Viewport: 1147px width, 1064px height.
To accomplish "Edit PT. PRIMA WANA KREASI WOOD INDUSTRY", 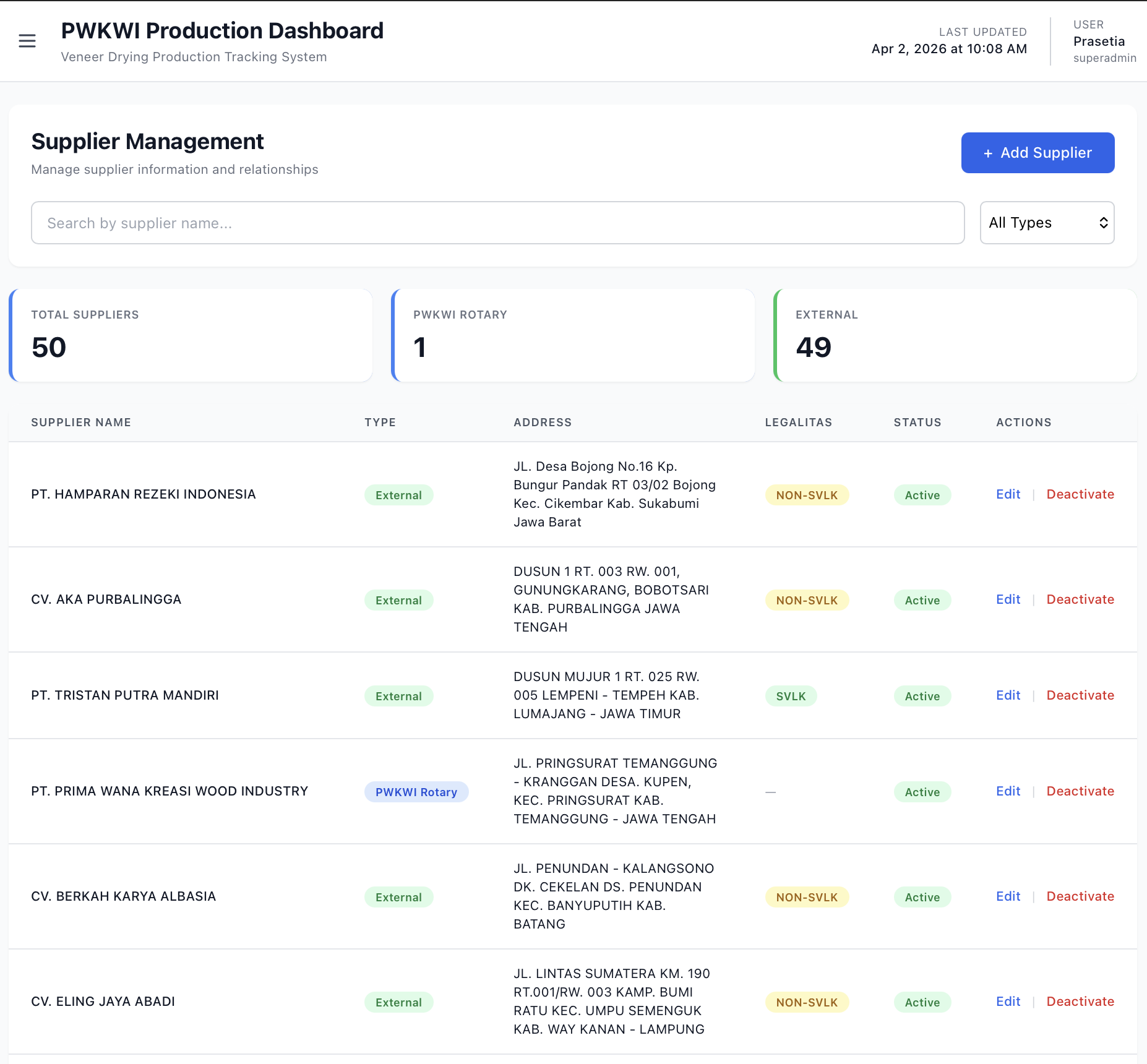I will pos(1008,791).
